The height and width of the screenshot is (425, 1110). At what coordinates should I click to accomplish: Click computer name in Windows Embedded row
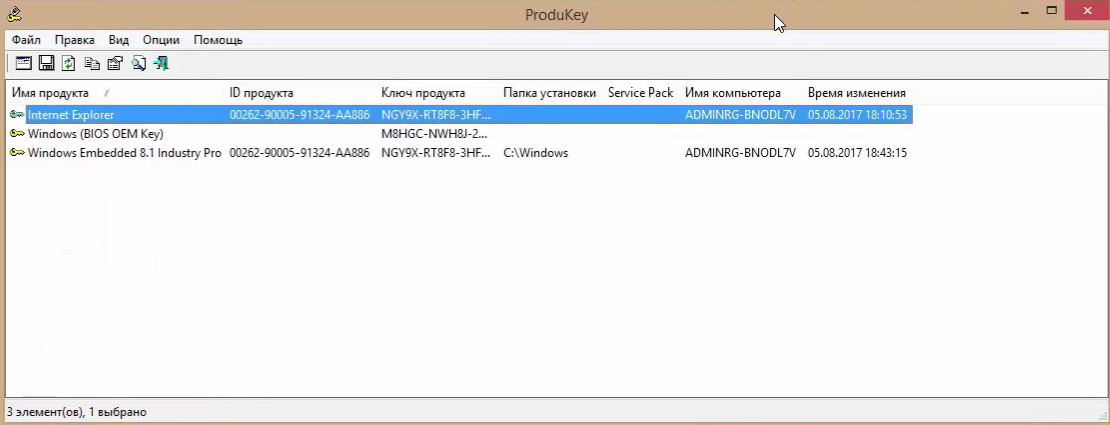click(x=740, y=153)
